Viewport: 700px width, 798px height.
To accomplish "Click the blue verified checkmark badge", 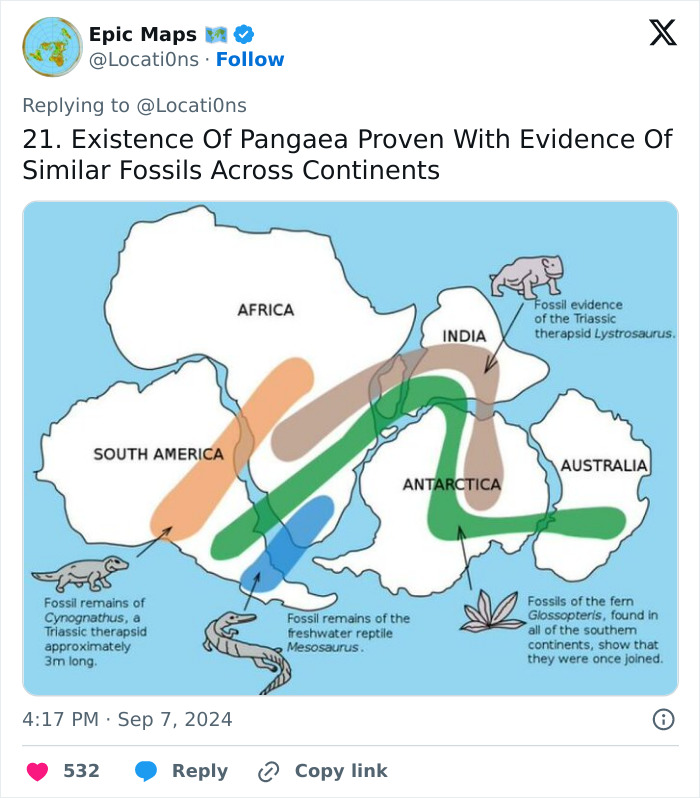I will click(x=244, y=35).
